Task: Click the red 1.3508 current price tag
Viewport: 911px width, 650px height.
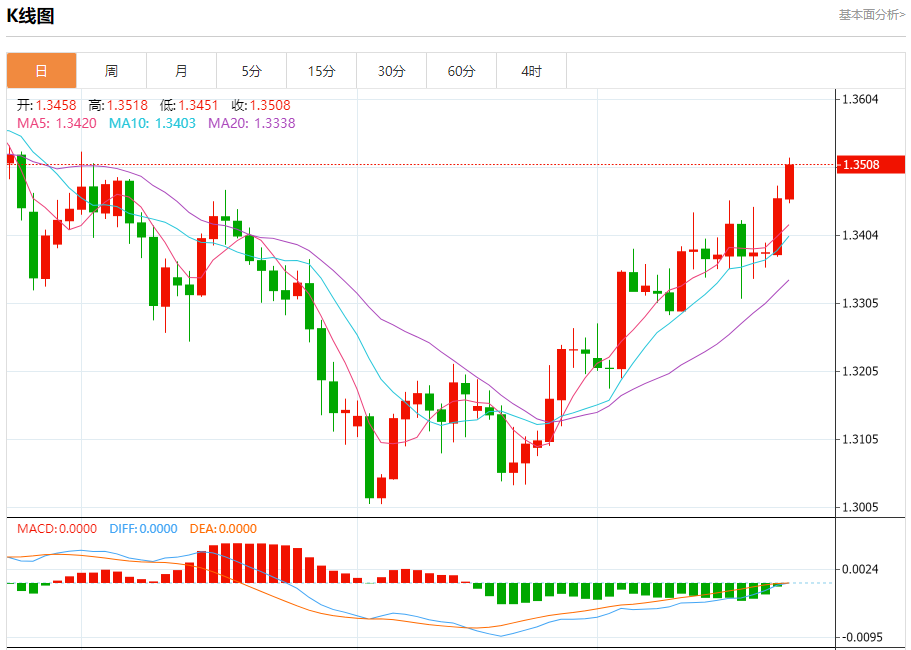Action: 872,164
